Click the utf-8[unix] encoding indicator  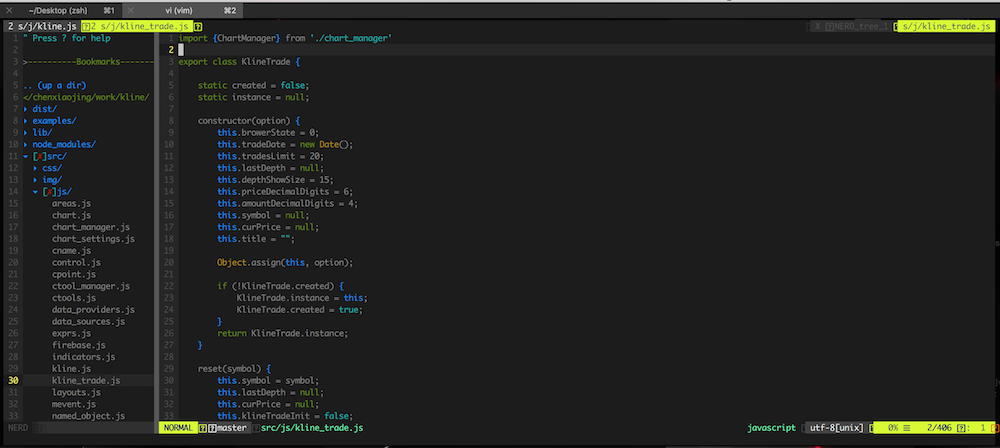(x=837, y=428)
